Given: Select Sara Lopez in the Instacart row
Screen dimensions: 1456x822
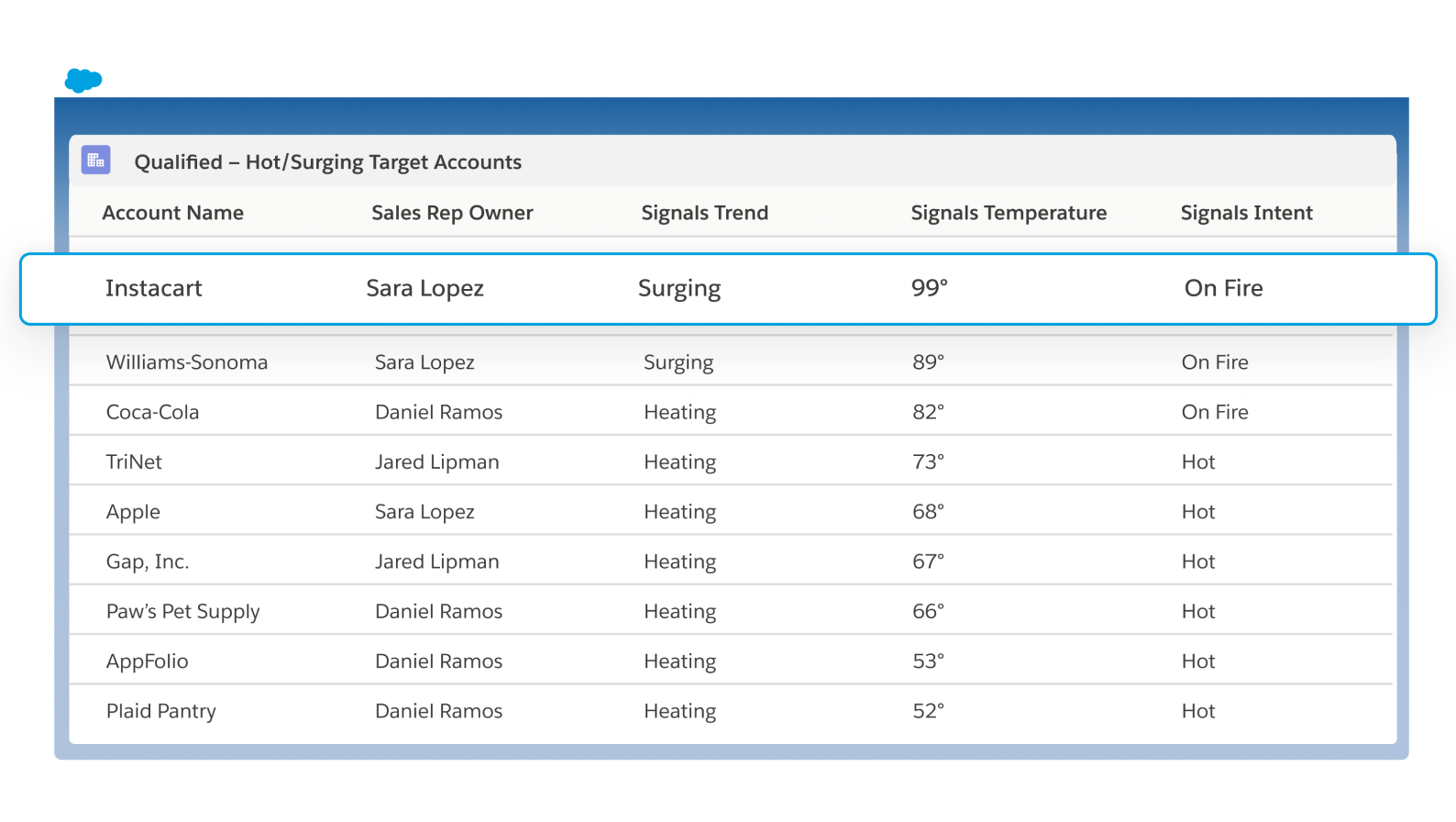Looking at the screenshot, I should (x=425, y=288).
